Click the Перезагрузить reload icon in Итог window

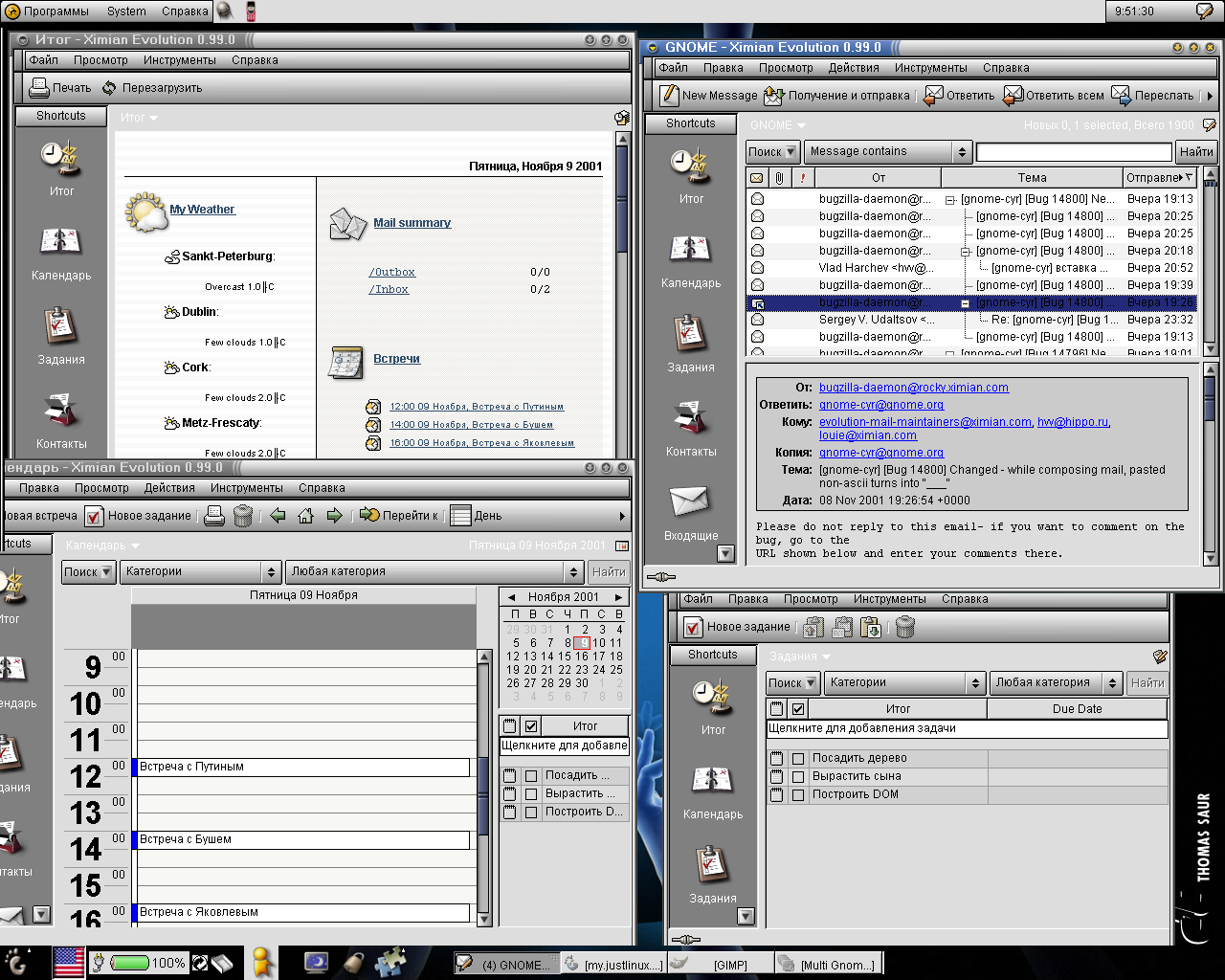point(109,88)
